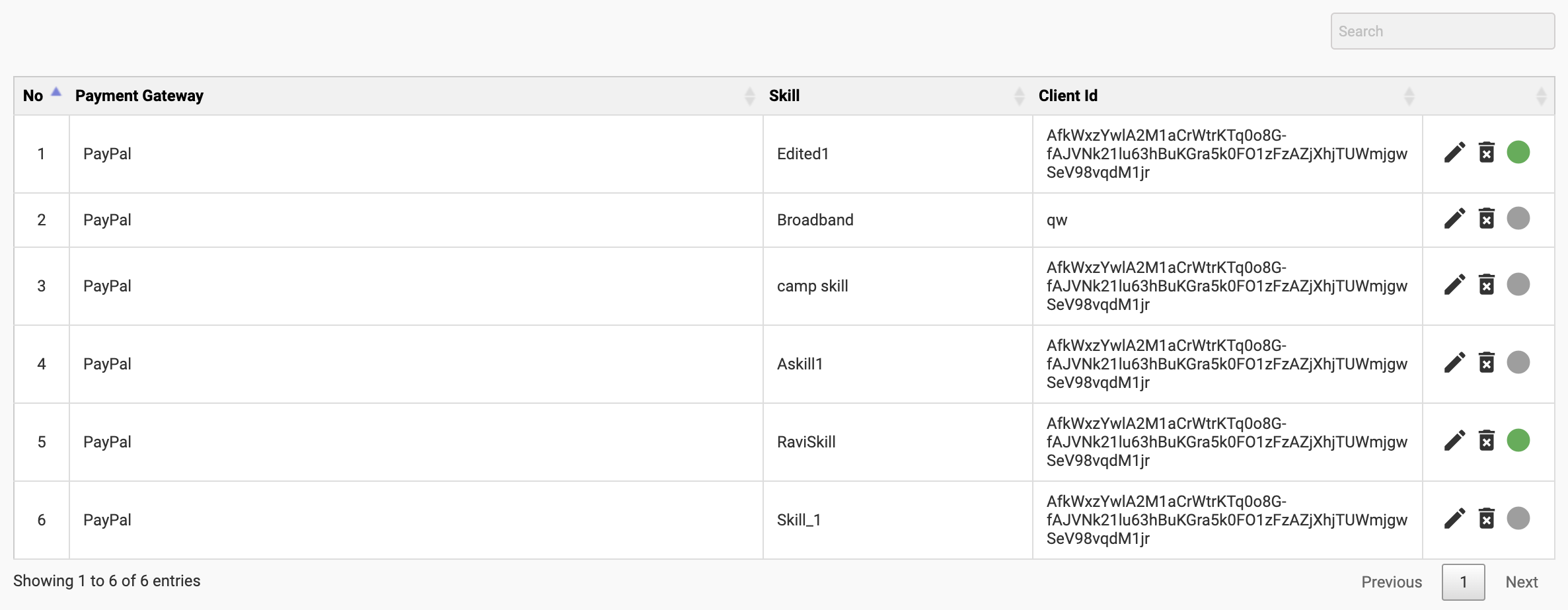Delete the Broadband skill gateway entry
This screenshot has height=610, width=1568.
pyautogui.click(x=1487, y=219)
